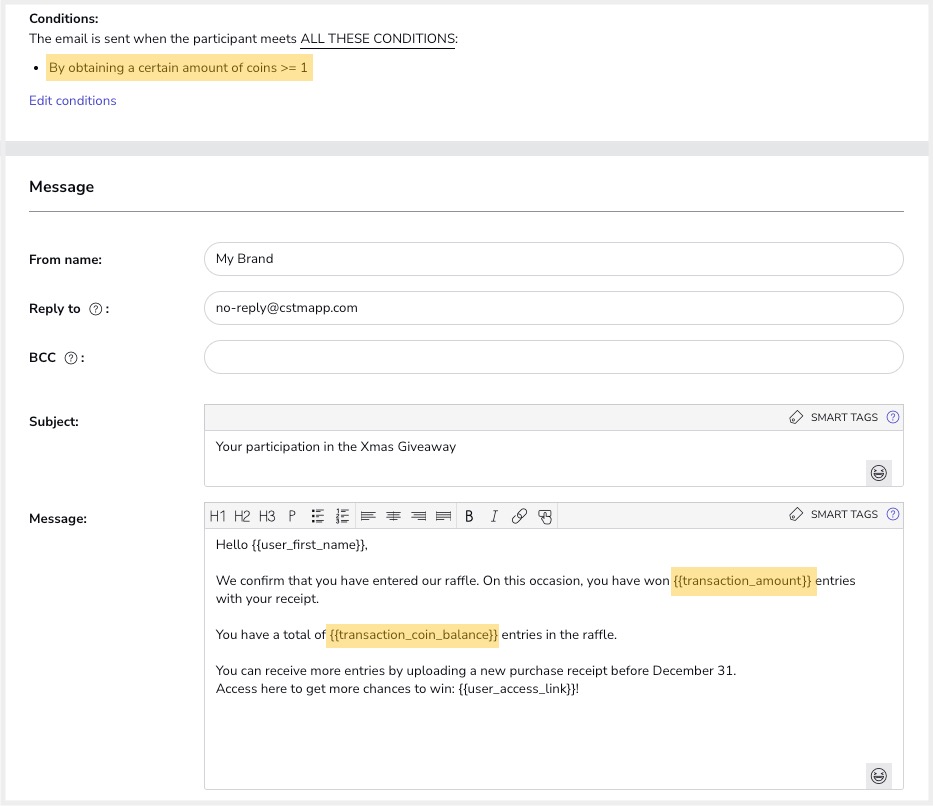Image resolution: width=933 pixels, height=806 pixels.
Task: Open emoji picker for the Message body
Action: 879,775
